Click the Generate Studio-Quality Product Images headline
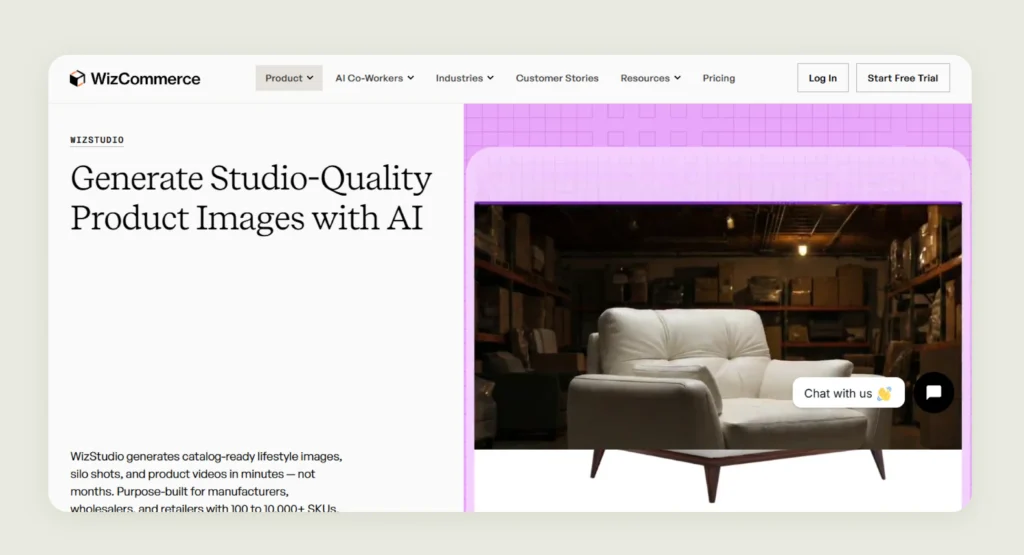Image resolution: width=1024 pixels, height=555 pixels. click(251, 197)
